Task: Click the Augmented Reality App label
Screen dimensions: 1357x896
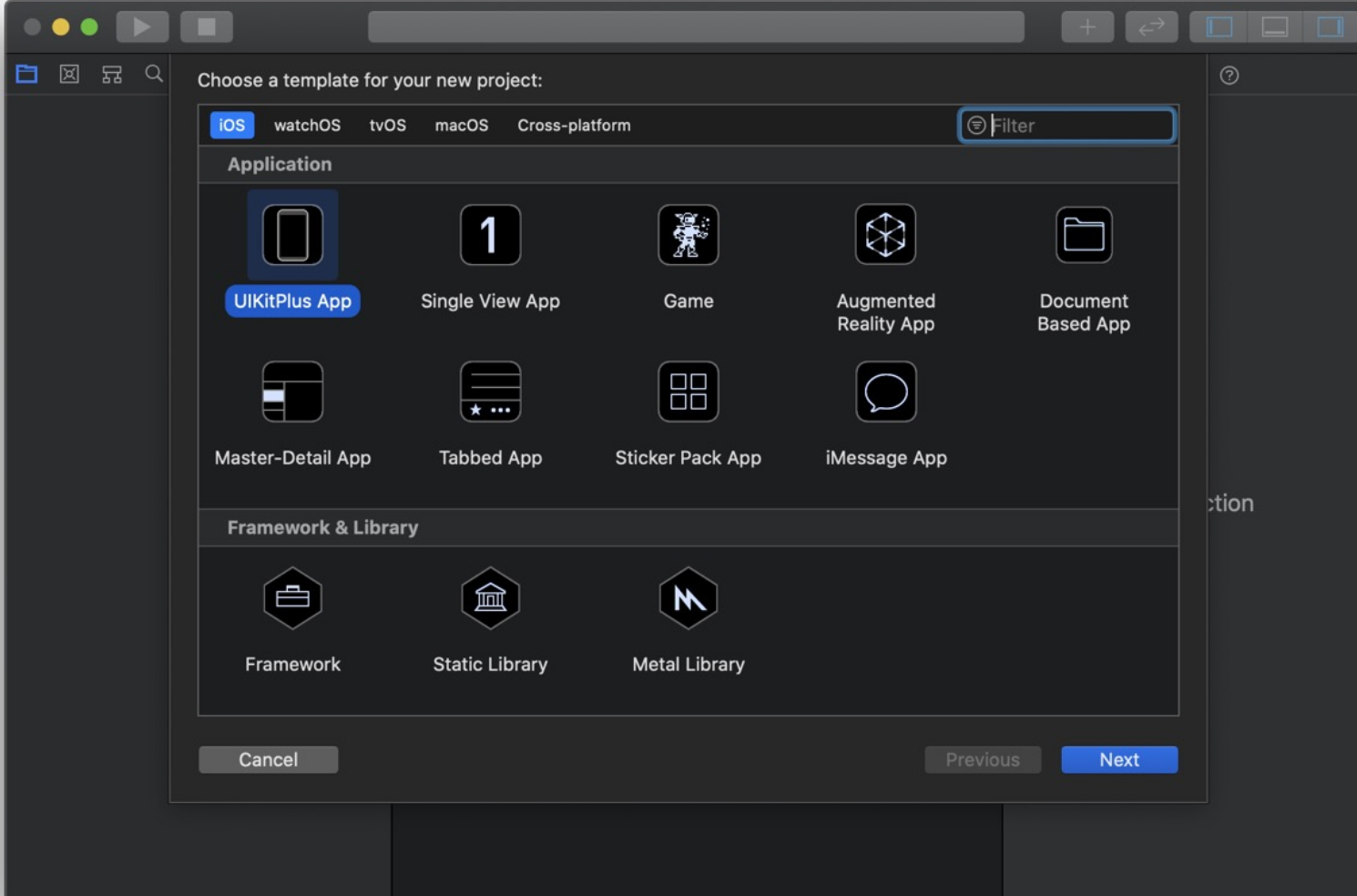Action: coord(885,312)
